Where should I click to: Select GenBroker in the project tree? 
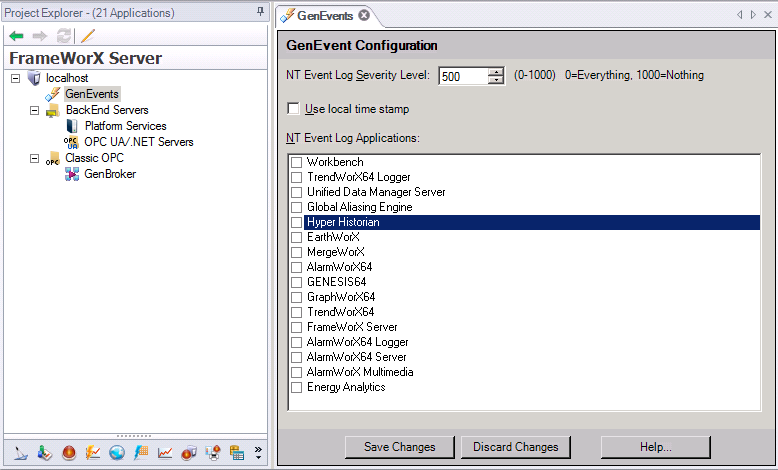(x=109, y=174)
